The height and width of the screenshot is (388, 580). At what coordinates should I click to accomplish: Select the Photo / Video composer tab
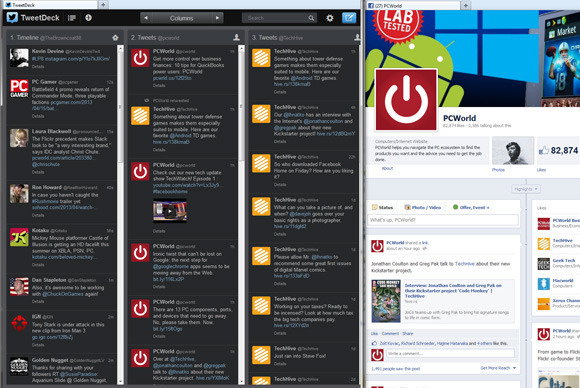tap(423, 208)
